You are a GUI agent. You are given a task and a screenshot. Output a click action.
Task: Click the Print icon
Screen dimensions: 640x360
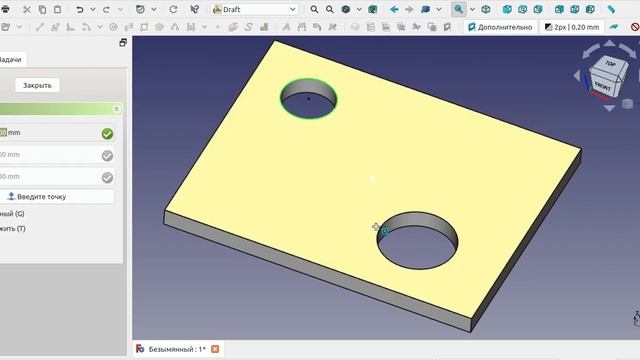(5, 9)
